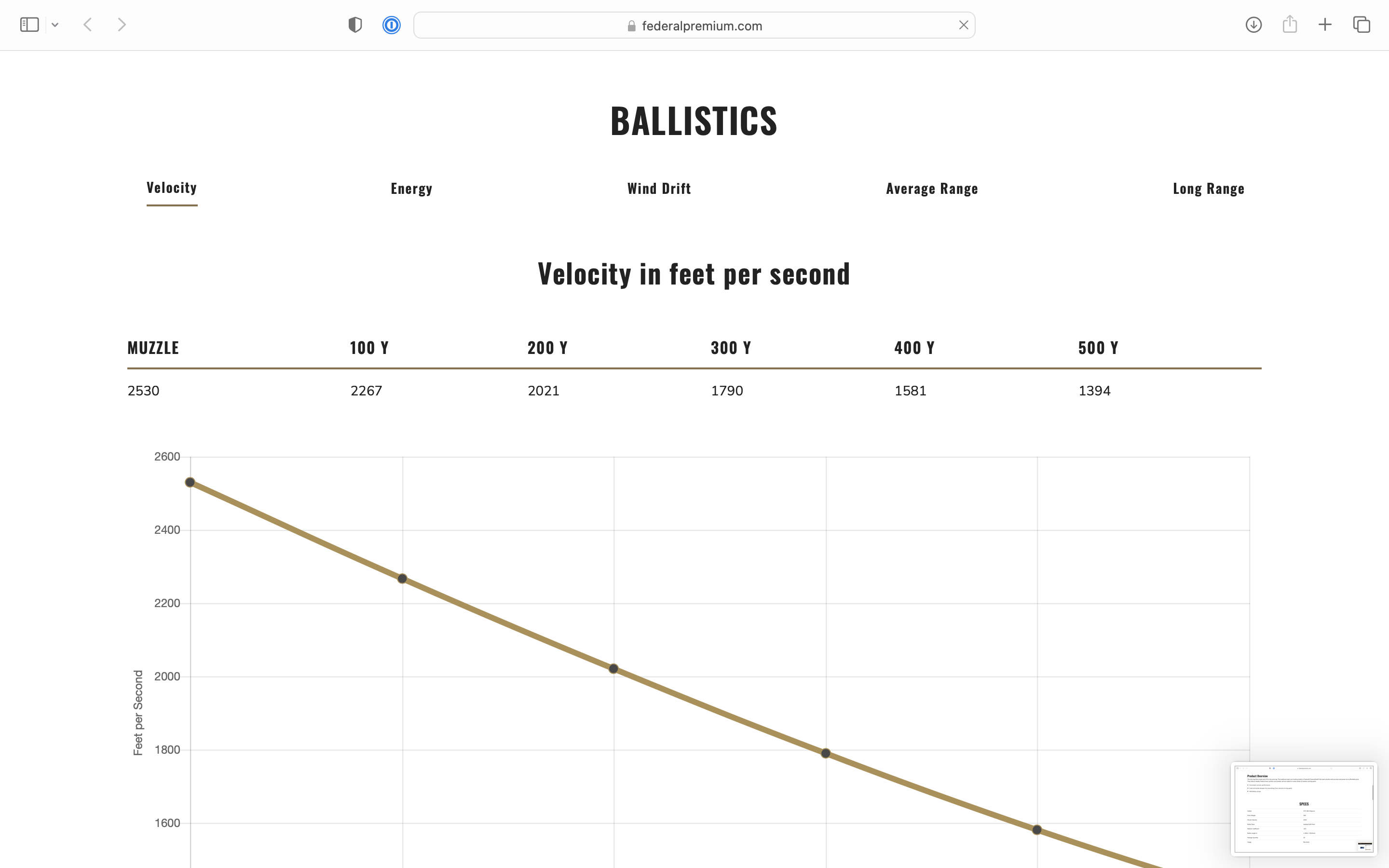The image size is (1389, 868).
Task: Click the muzzle velocity data point on chart
Action: click(190, 482)
